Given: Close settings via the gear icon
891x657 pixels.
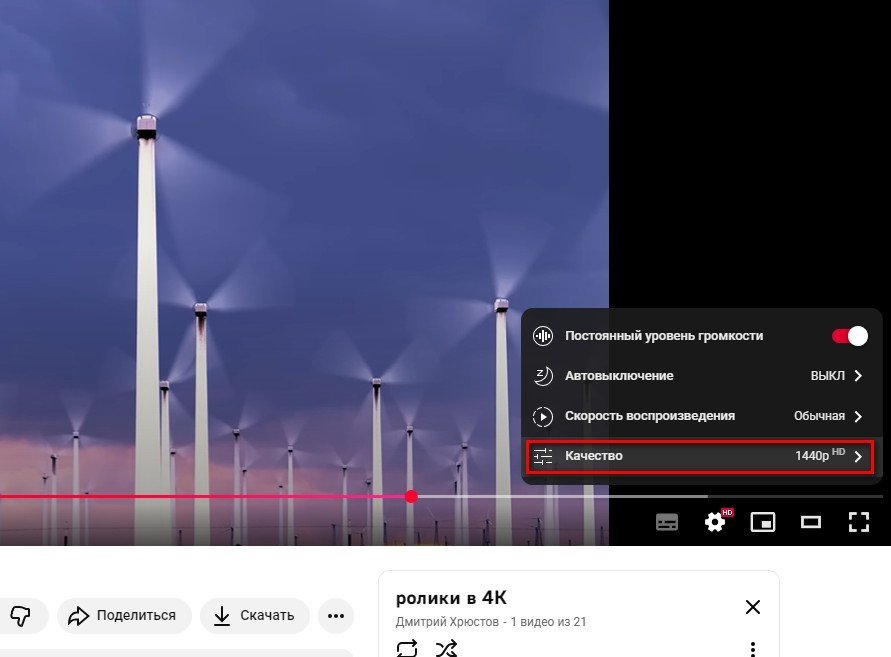Looking at the screenshot, I should 715,522.
